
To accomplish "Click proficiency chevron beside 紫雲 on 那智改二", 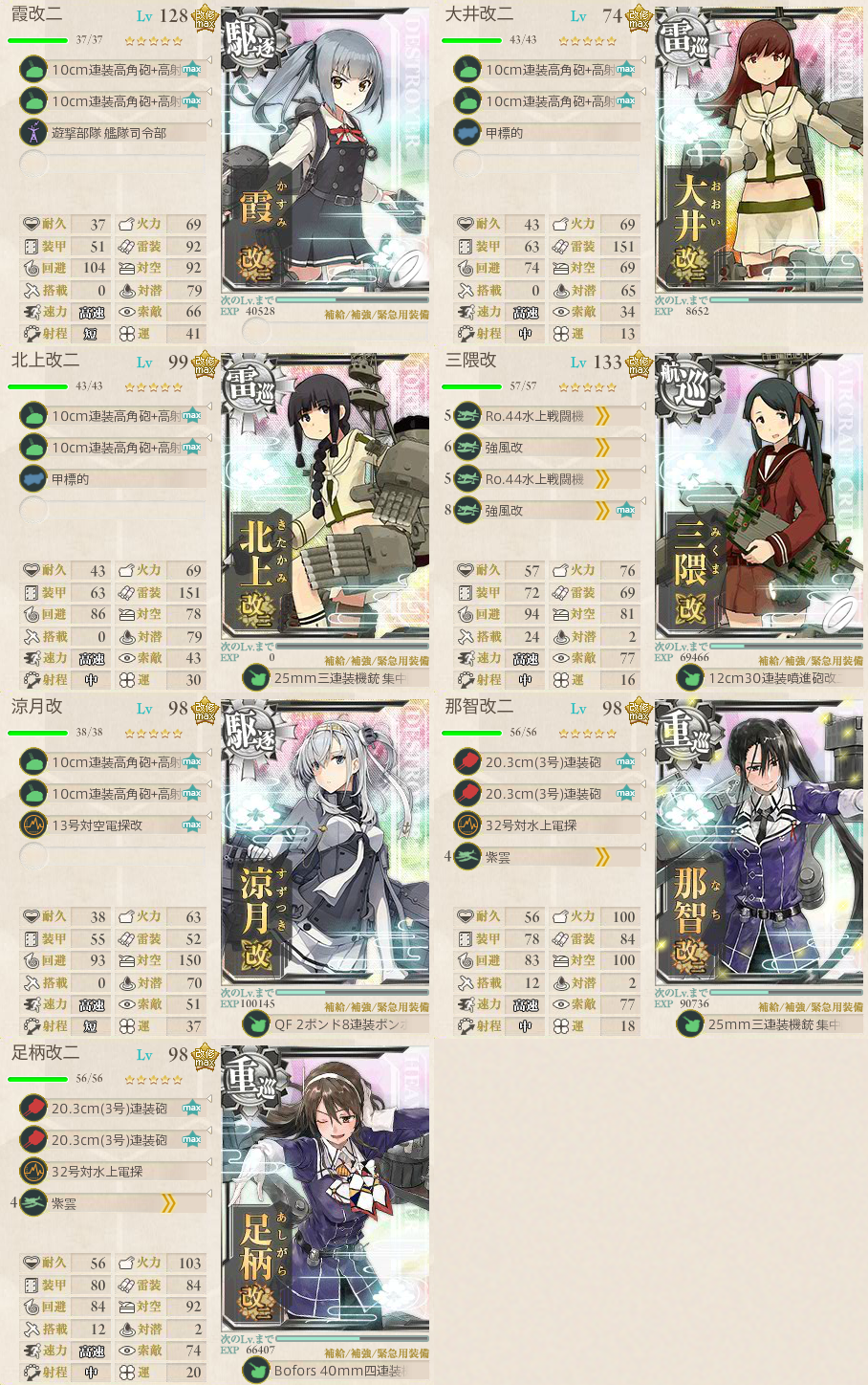I will click(602, 857).
